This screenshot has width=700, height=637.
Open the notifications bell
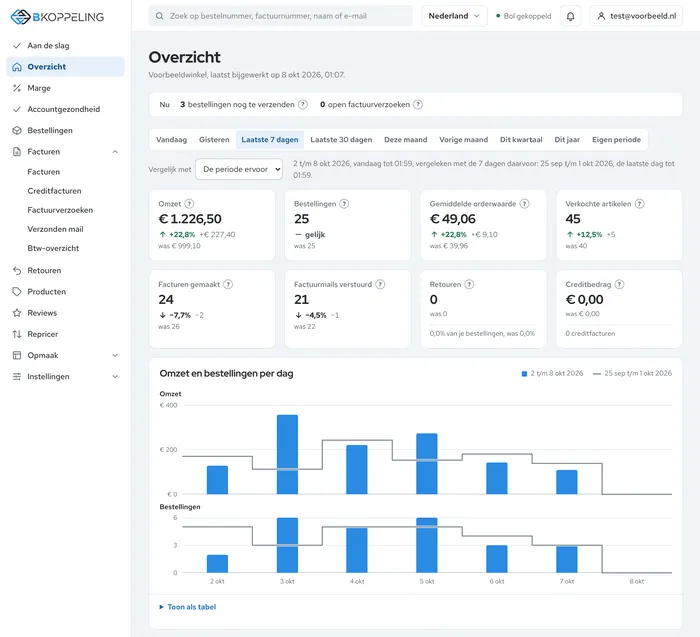click(570, 16)
